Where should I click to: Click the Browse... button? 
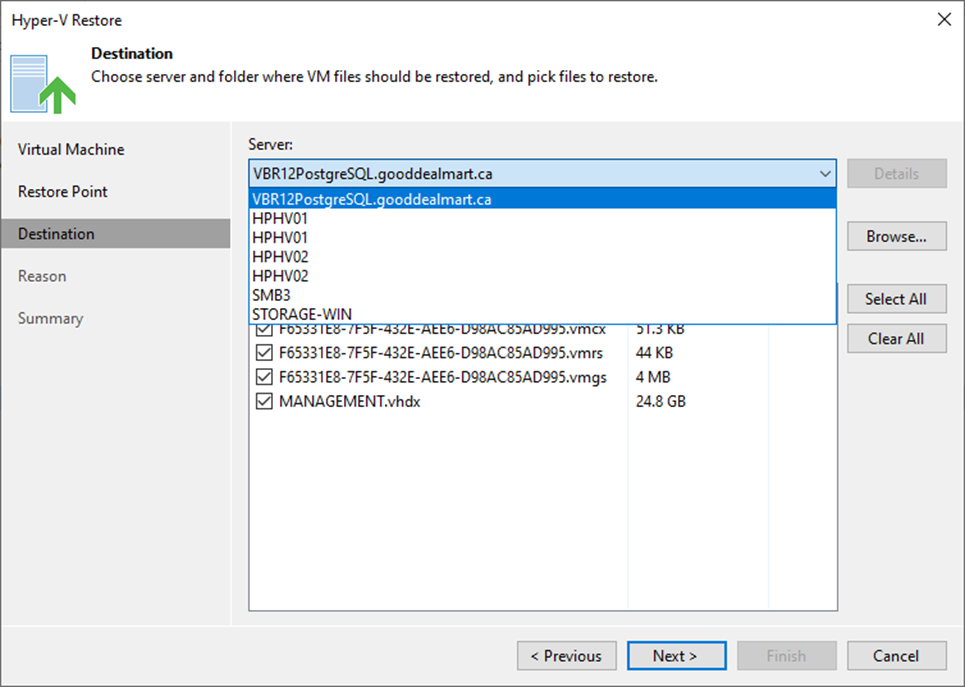click(x=897, y=236)
